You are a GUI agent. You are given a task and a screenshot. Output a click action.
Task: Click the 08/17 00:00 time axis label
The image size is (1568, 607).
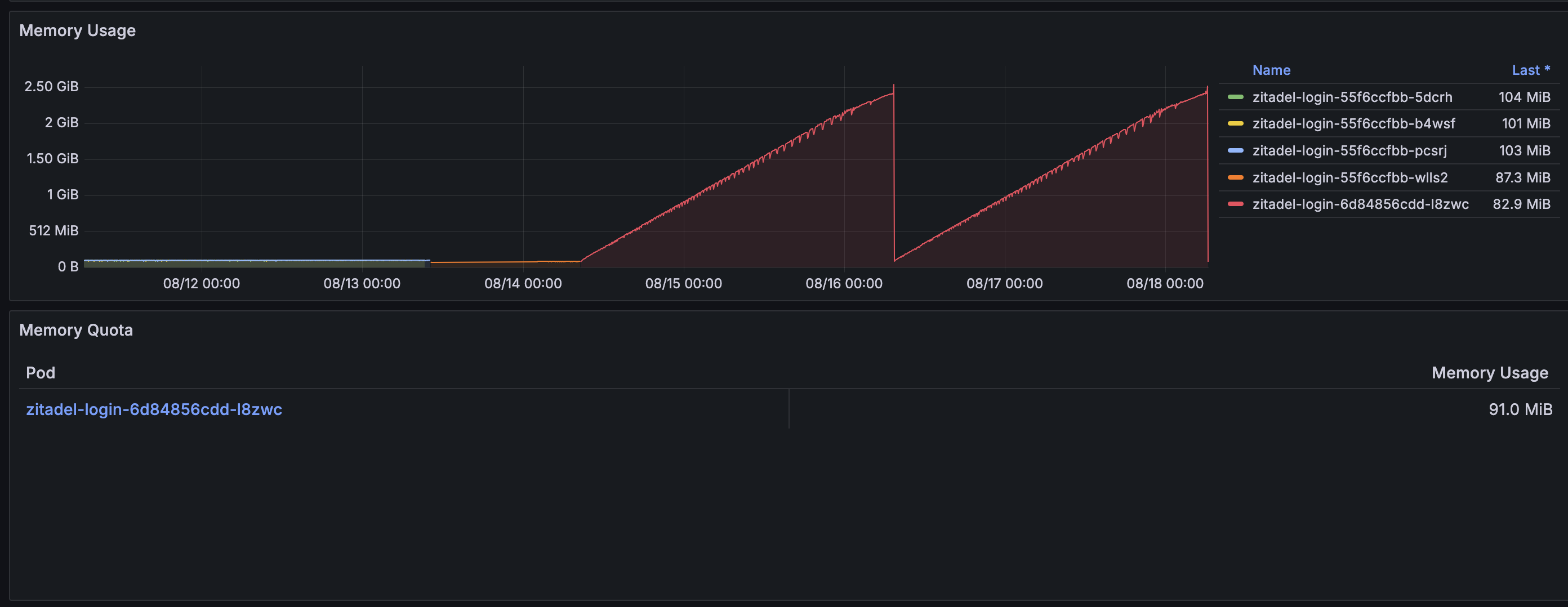1004,283
